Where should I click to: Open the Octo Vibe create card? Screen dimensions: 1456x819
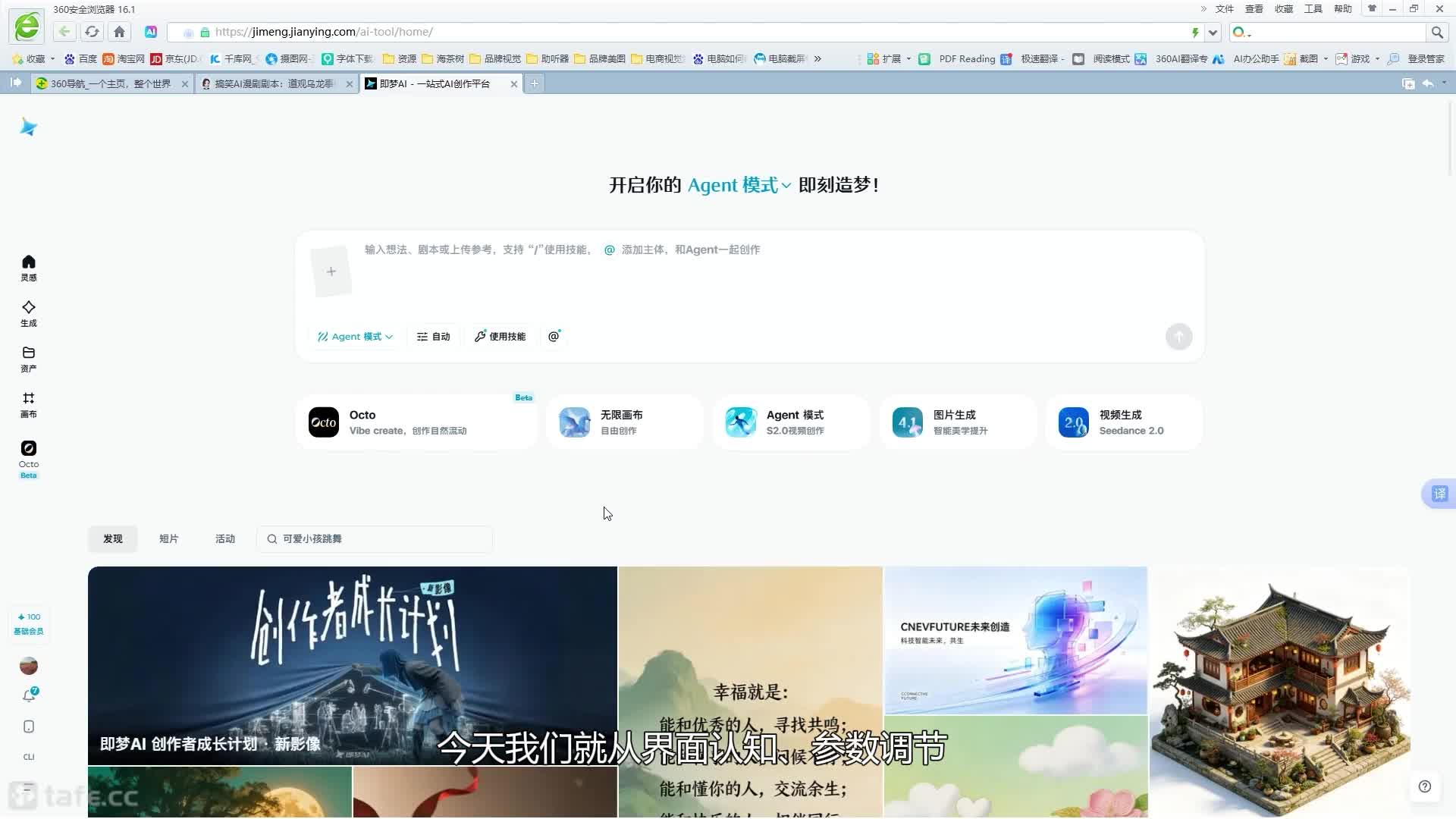click(x=416, y=422)
